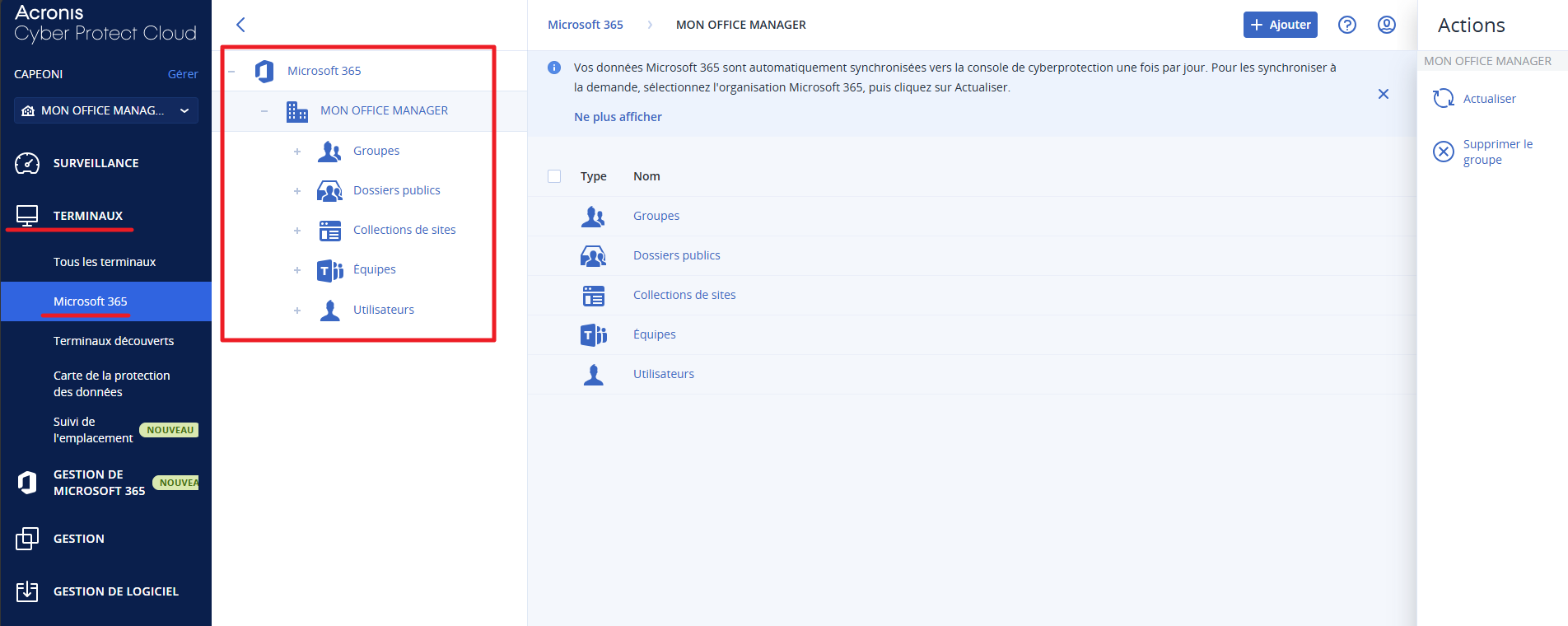Expand the Groupes tree node
This screenshot has height=626, width=1568.
pyautogui.click(x=297, y=152)
